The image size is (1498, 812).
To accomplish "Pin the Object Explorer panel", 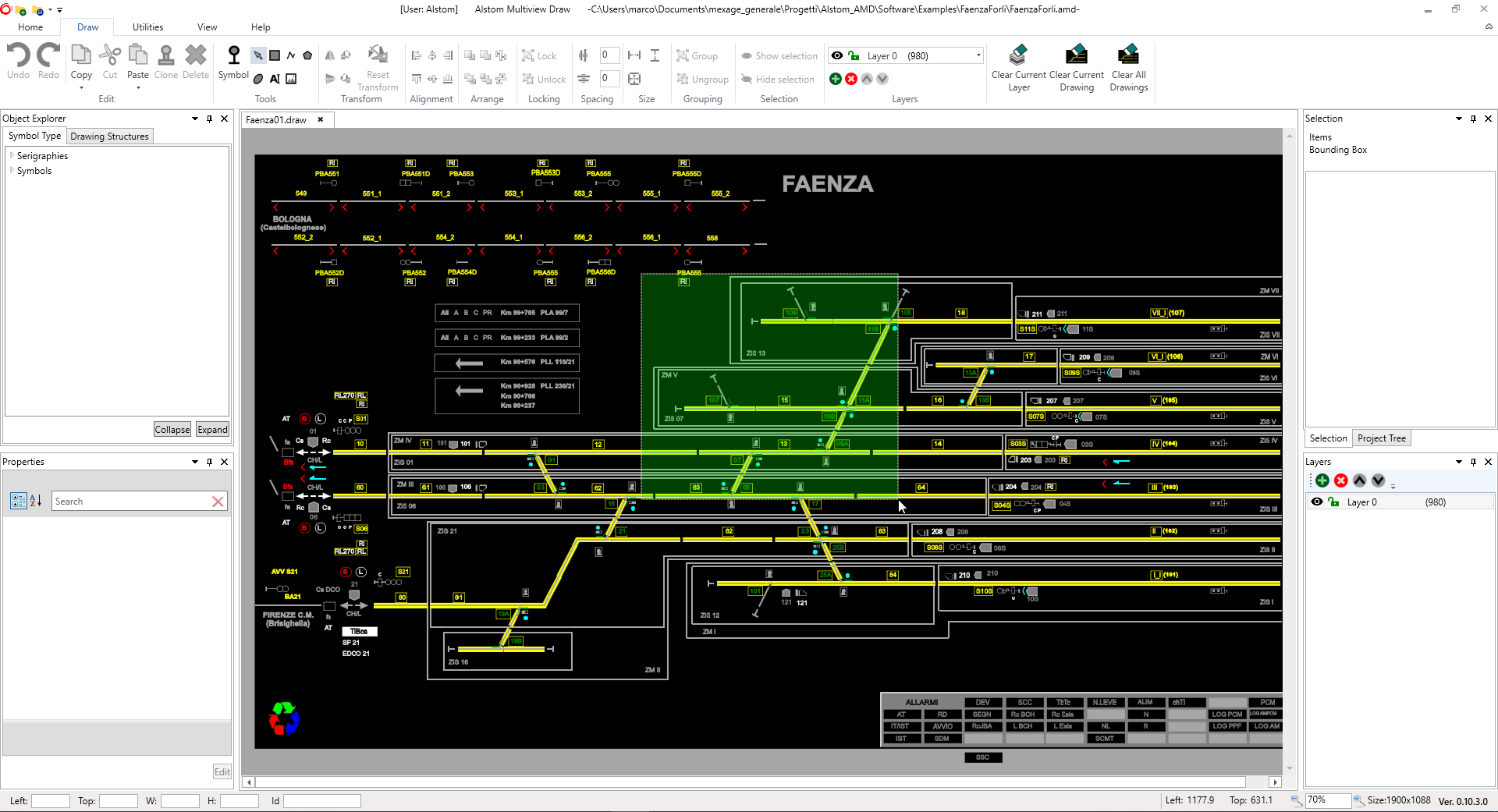I will [209, 119].
